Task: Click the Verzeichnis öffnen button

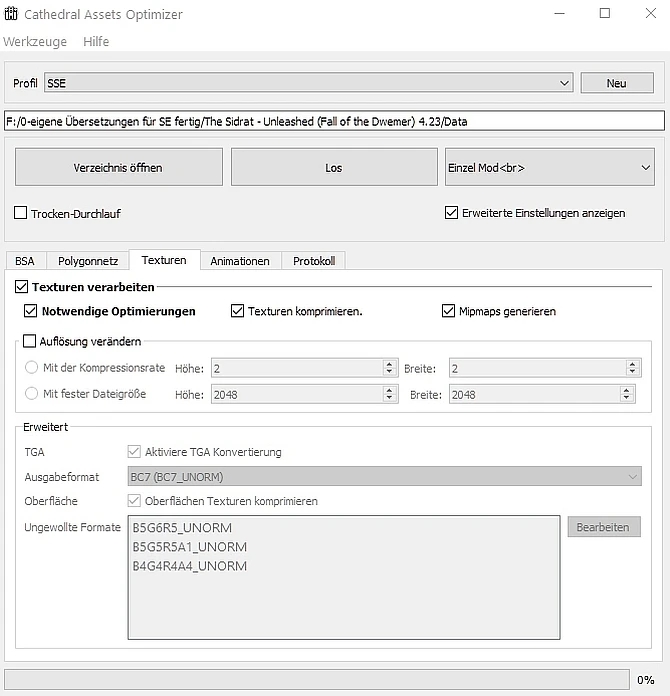Action: pyautogui.click(x=118, y=168)
